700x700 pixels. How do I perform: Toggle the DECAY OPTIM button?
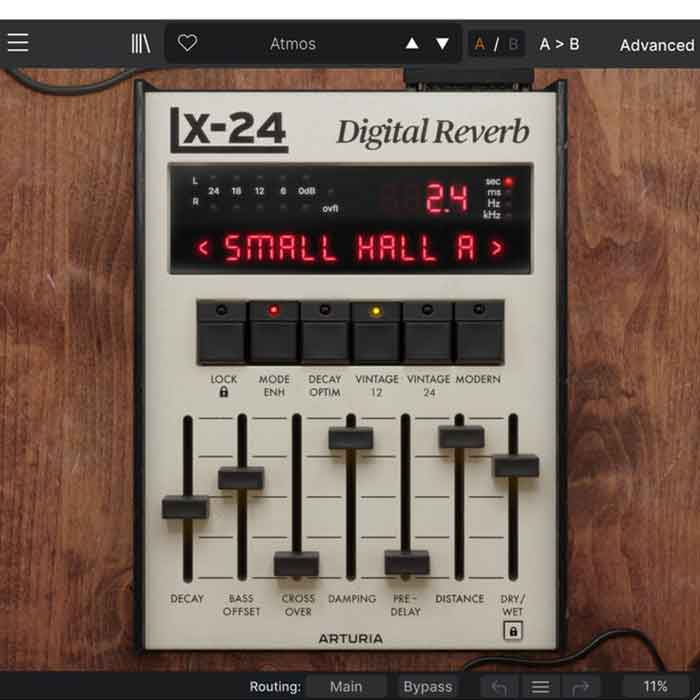(x=325, y=333)
